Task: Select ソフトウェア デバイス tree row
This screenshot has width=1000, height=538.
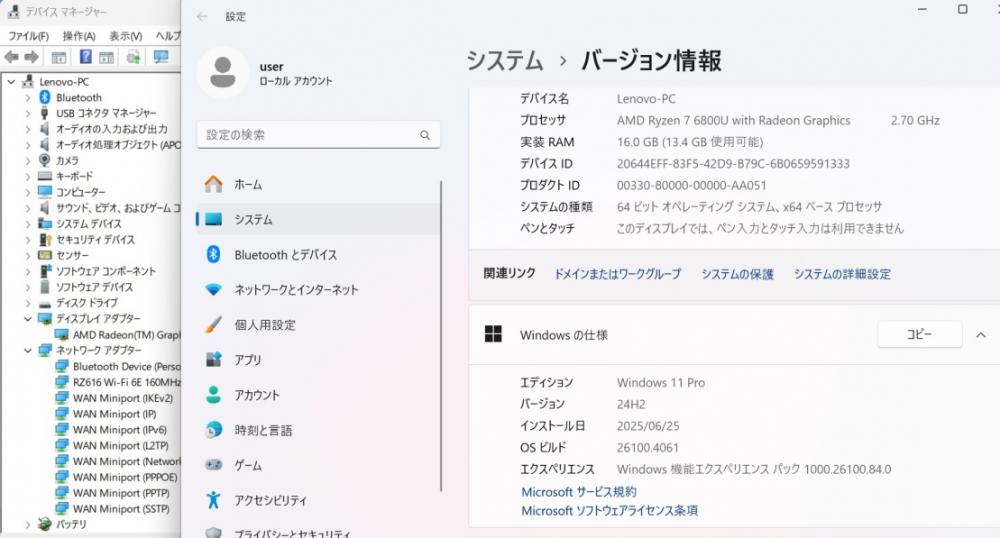Action: coord(94,287)
